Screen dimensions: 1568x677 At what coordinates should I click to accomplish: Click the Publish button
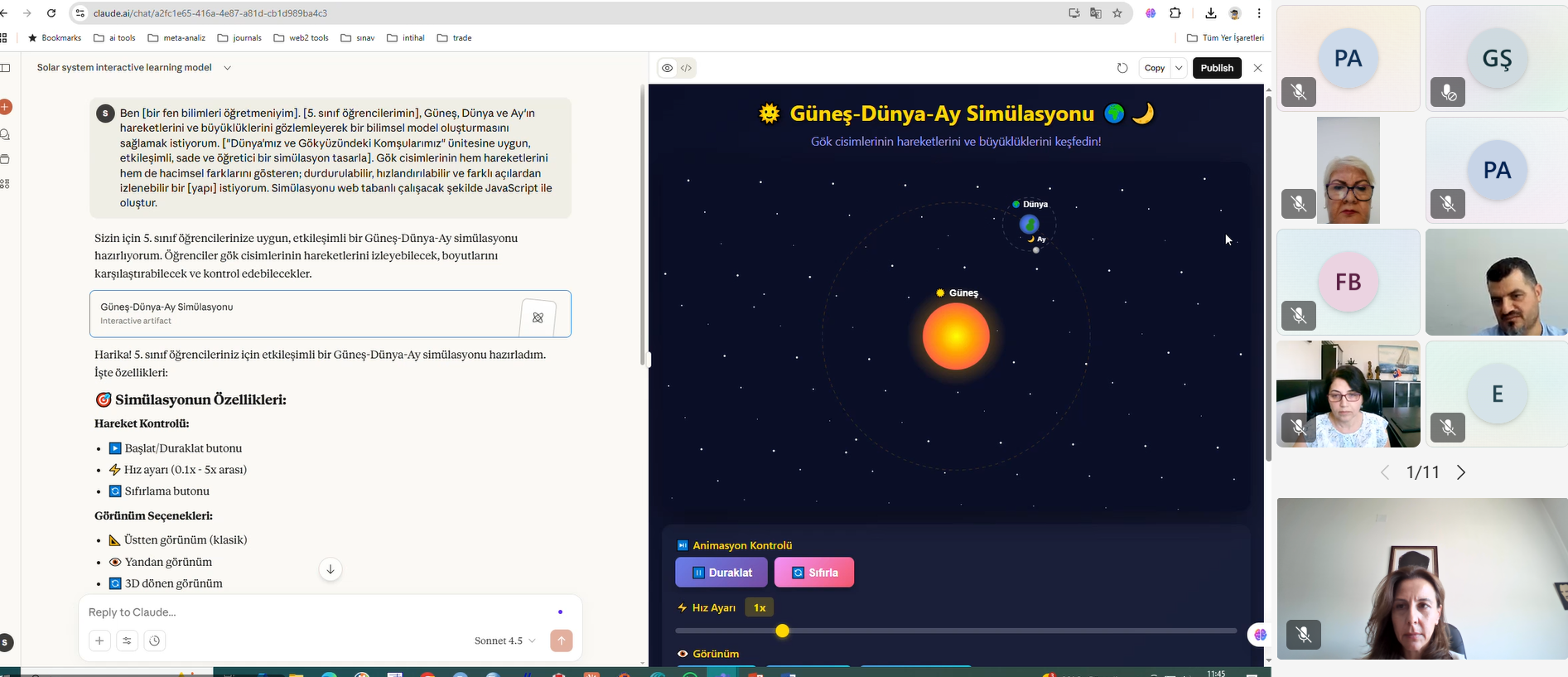tap(1216, 68)
